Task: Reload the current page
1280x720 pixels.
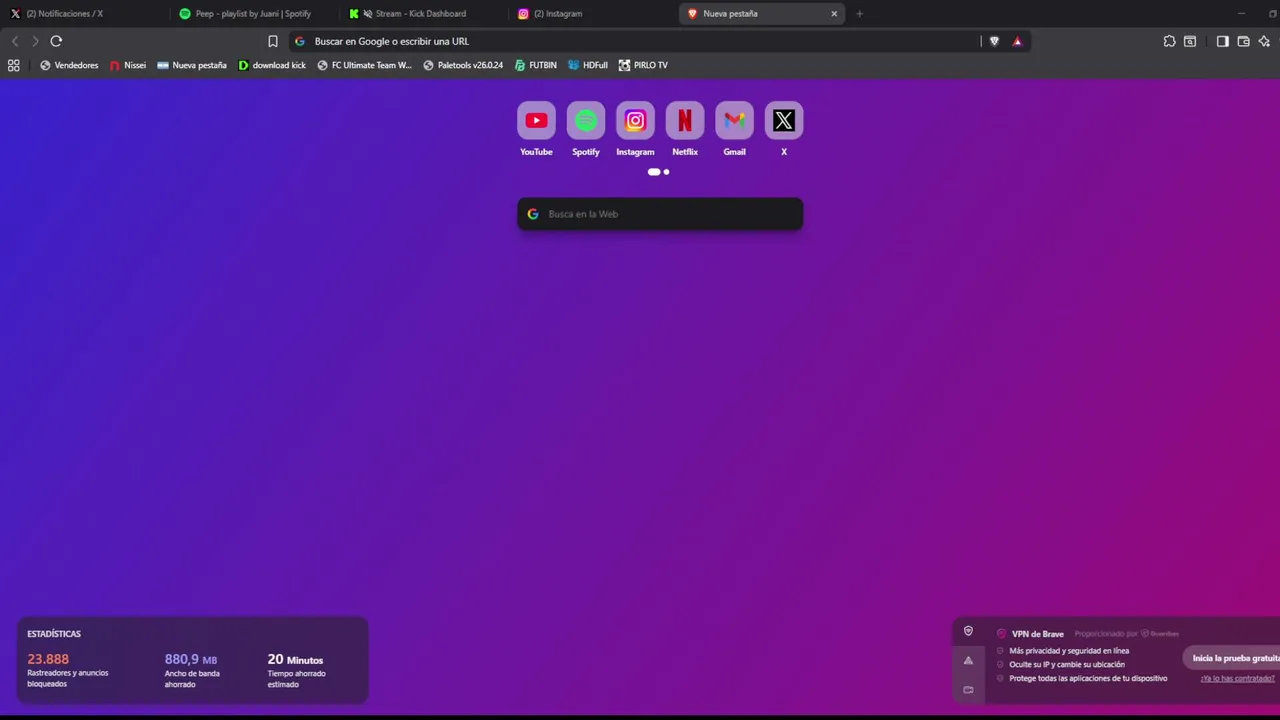Action: coord(56,41)
